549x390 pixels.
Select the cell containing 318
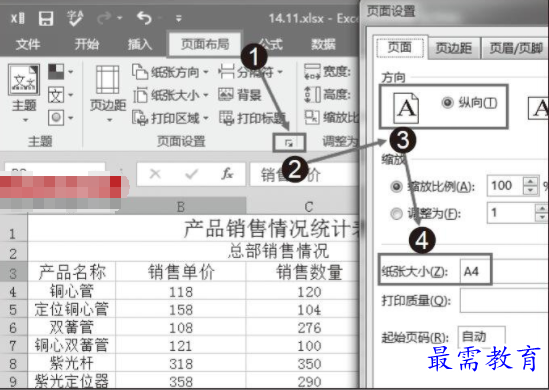click(181, 363)
